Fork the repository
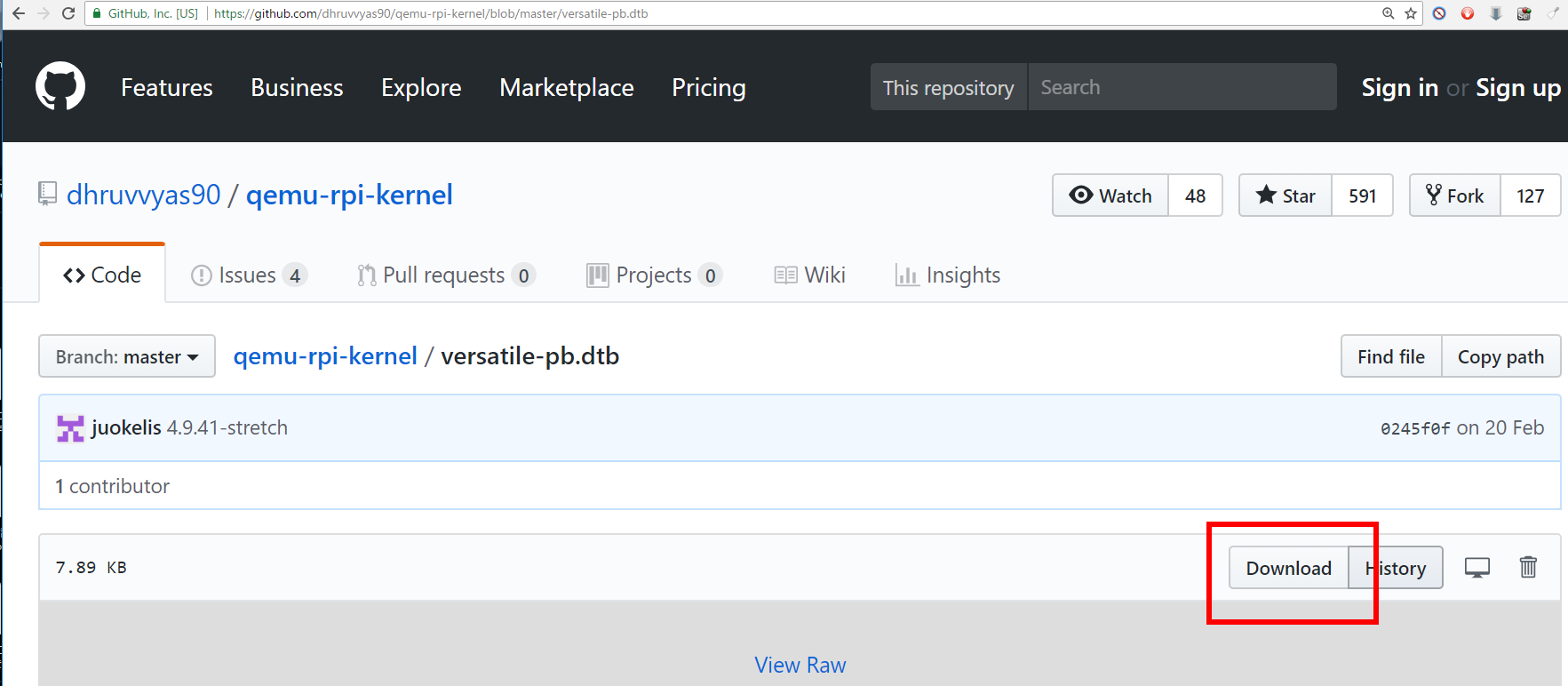1568x686 pixels. click(x=1455, y=195)
